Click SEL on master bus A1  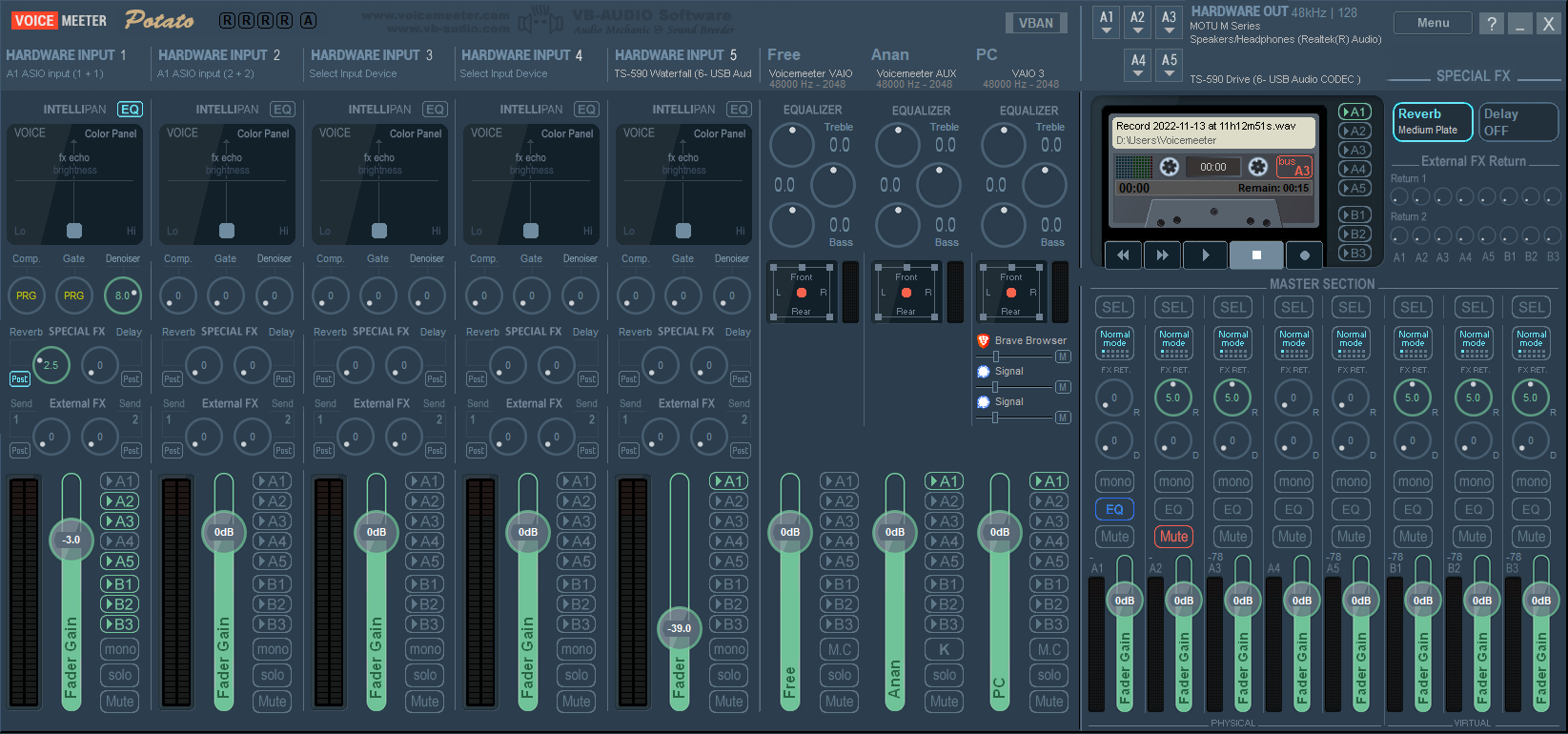point(1115,307)
